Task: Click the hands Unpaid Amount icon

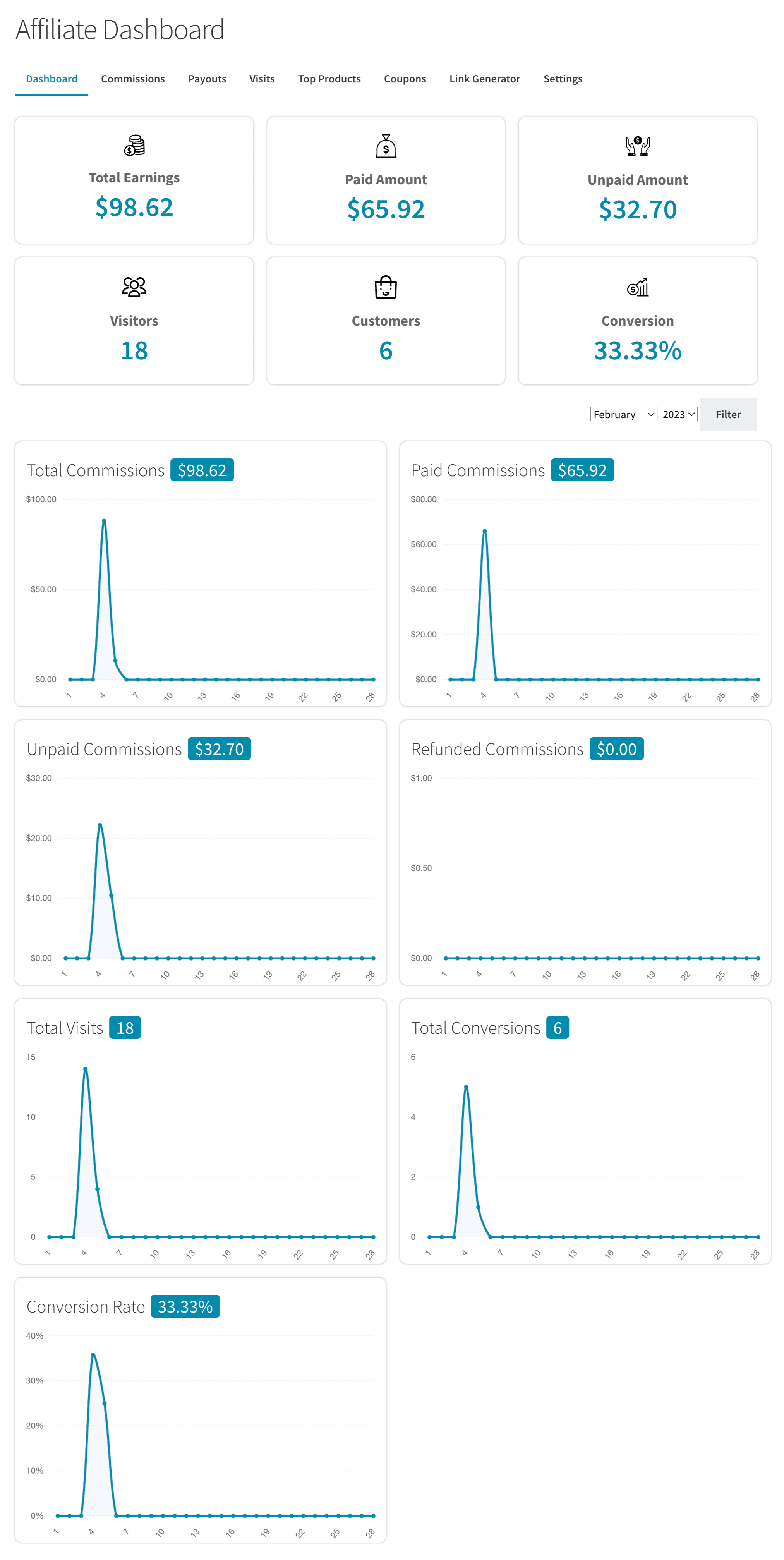Action: click(637, 146)
